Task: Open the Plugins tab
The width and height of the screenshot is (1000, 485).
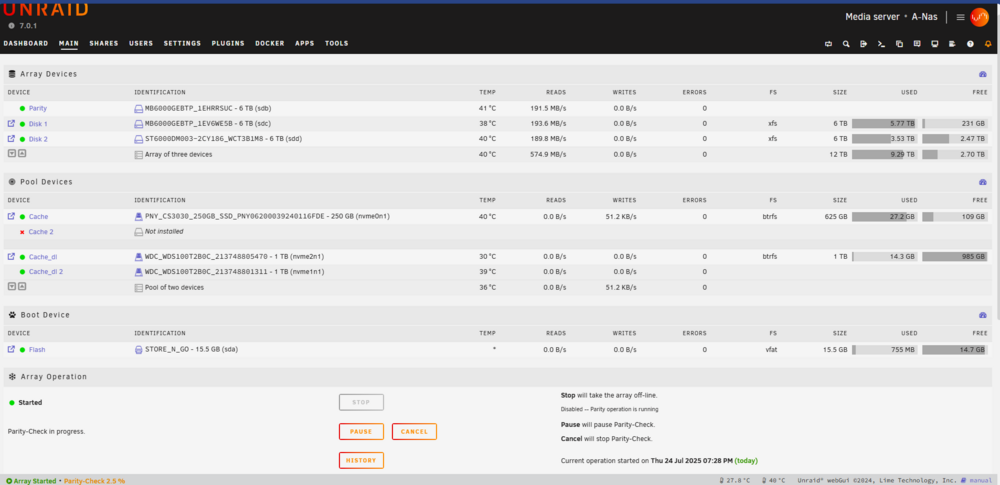Action: point(228,43)
